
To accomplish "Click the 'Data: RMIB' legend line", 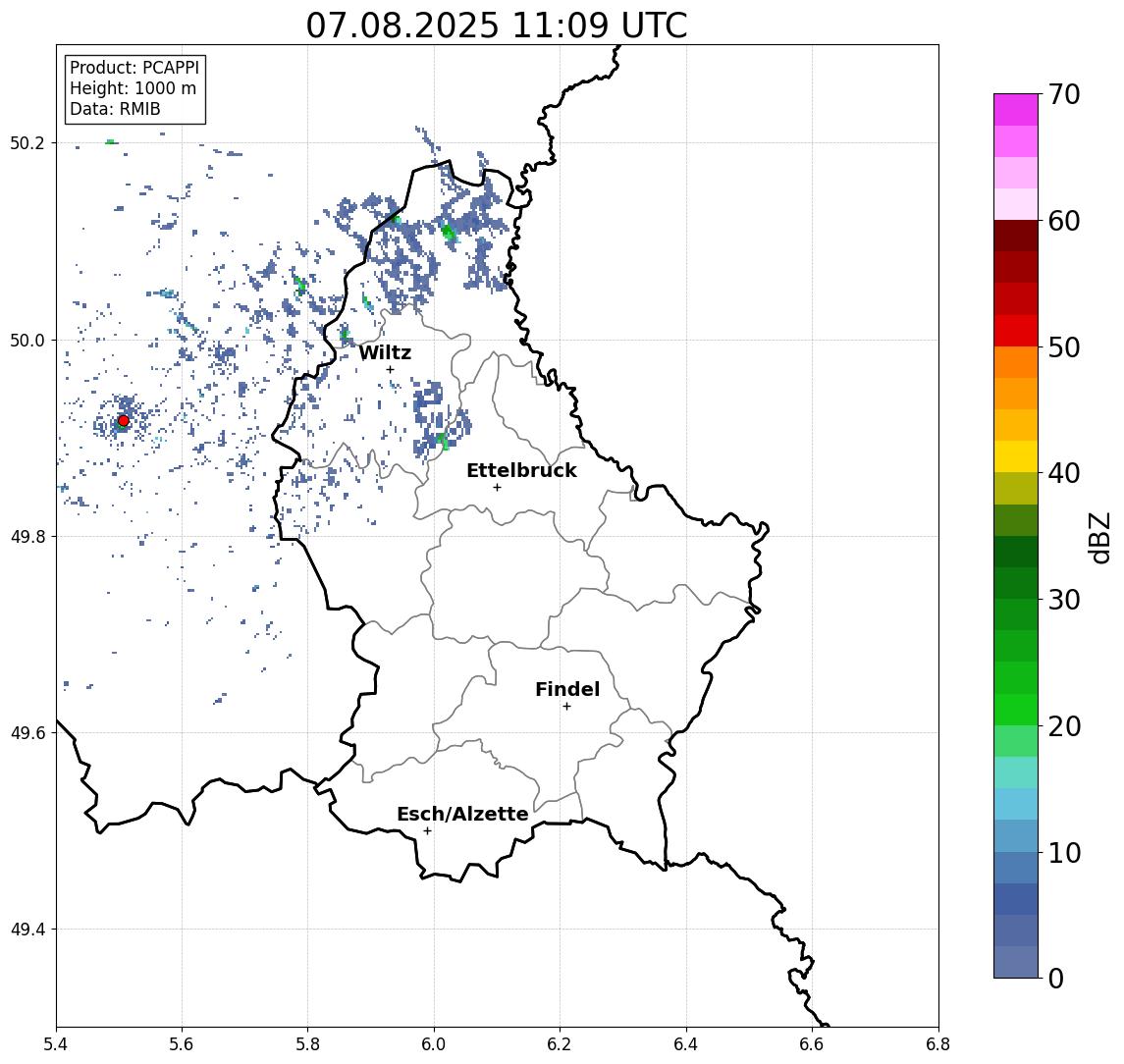I will (x=115, y=109).
